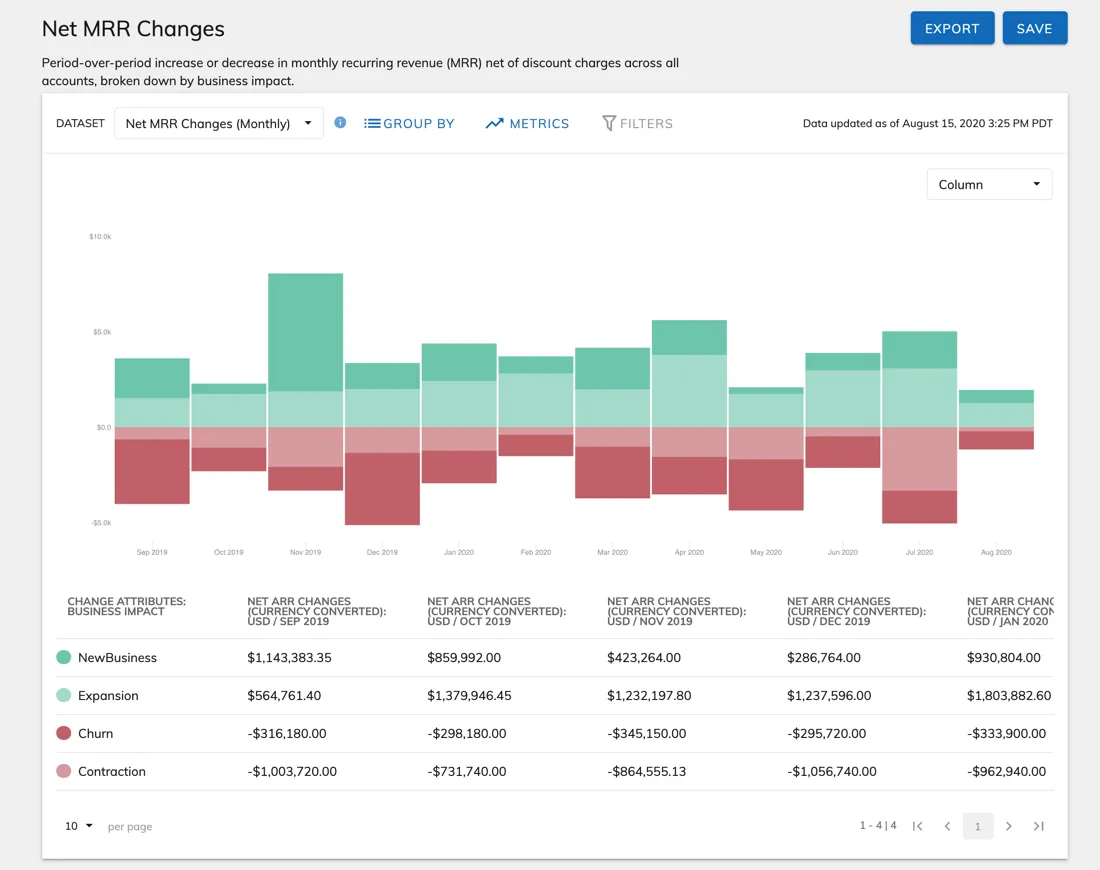Click the $423,264.00 cell
Screen dimensions: 1100x870
coord(643,657)
